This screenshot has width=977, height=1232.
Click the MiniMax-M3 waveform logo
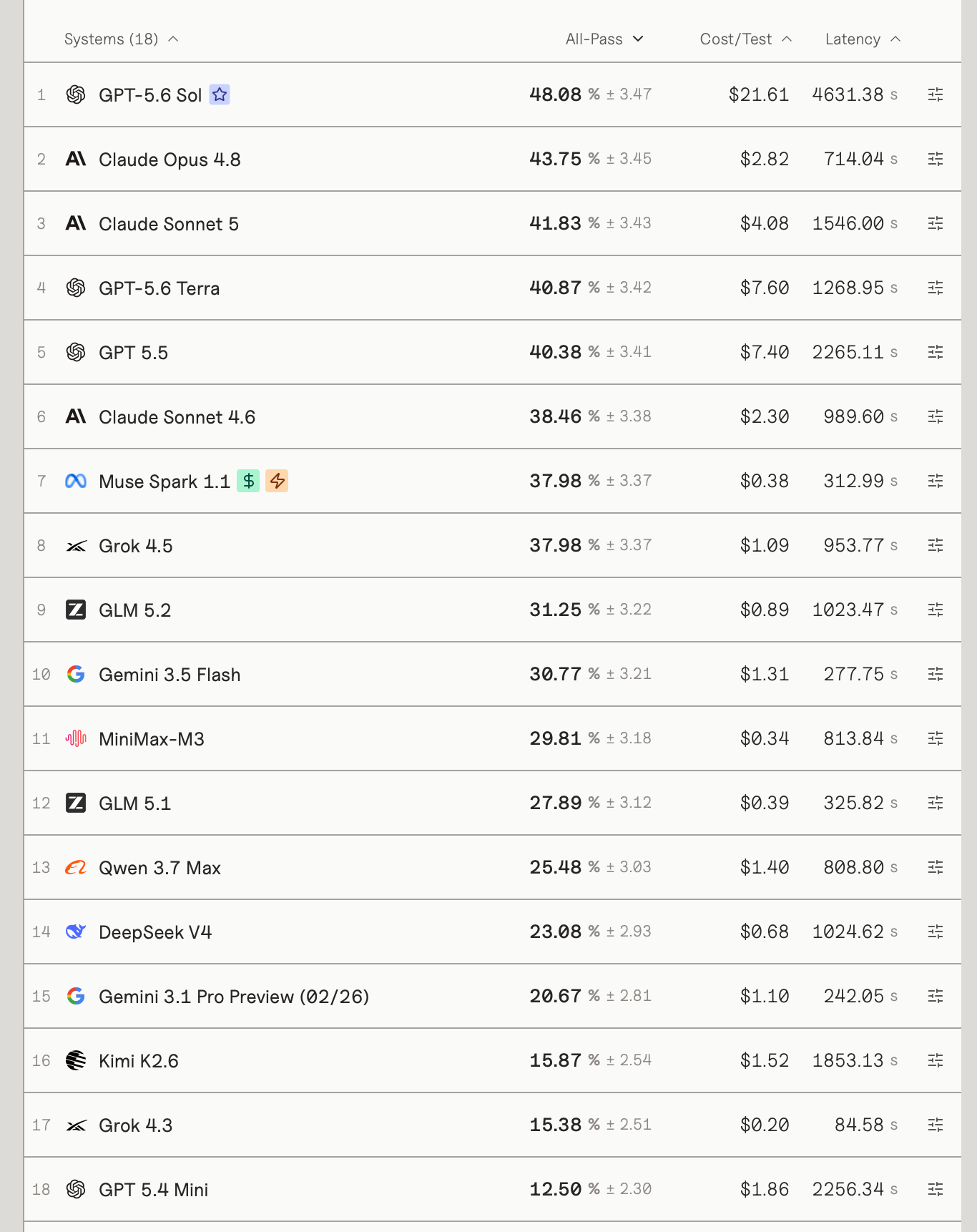coord(76,738)
